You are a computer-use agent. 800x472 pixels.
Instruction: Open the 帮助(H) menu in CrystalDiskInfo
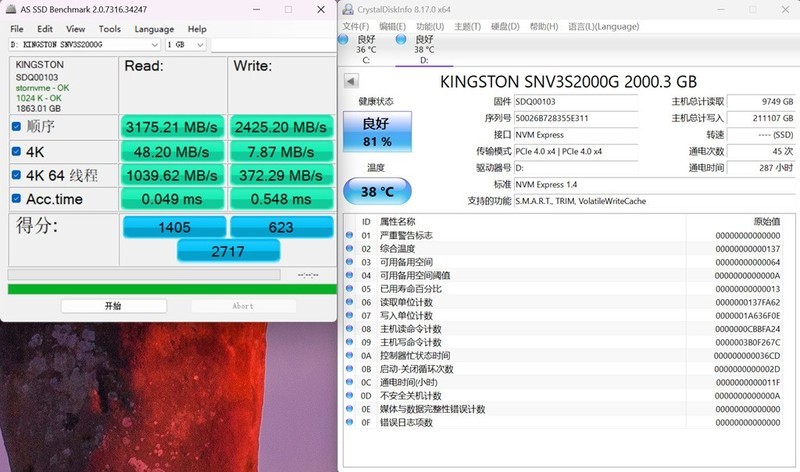(x=544, y=27)
